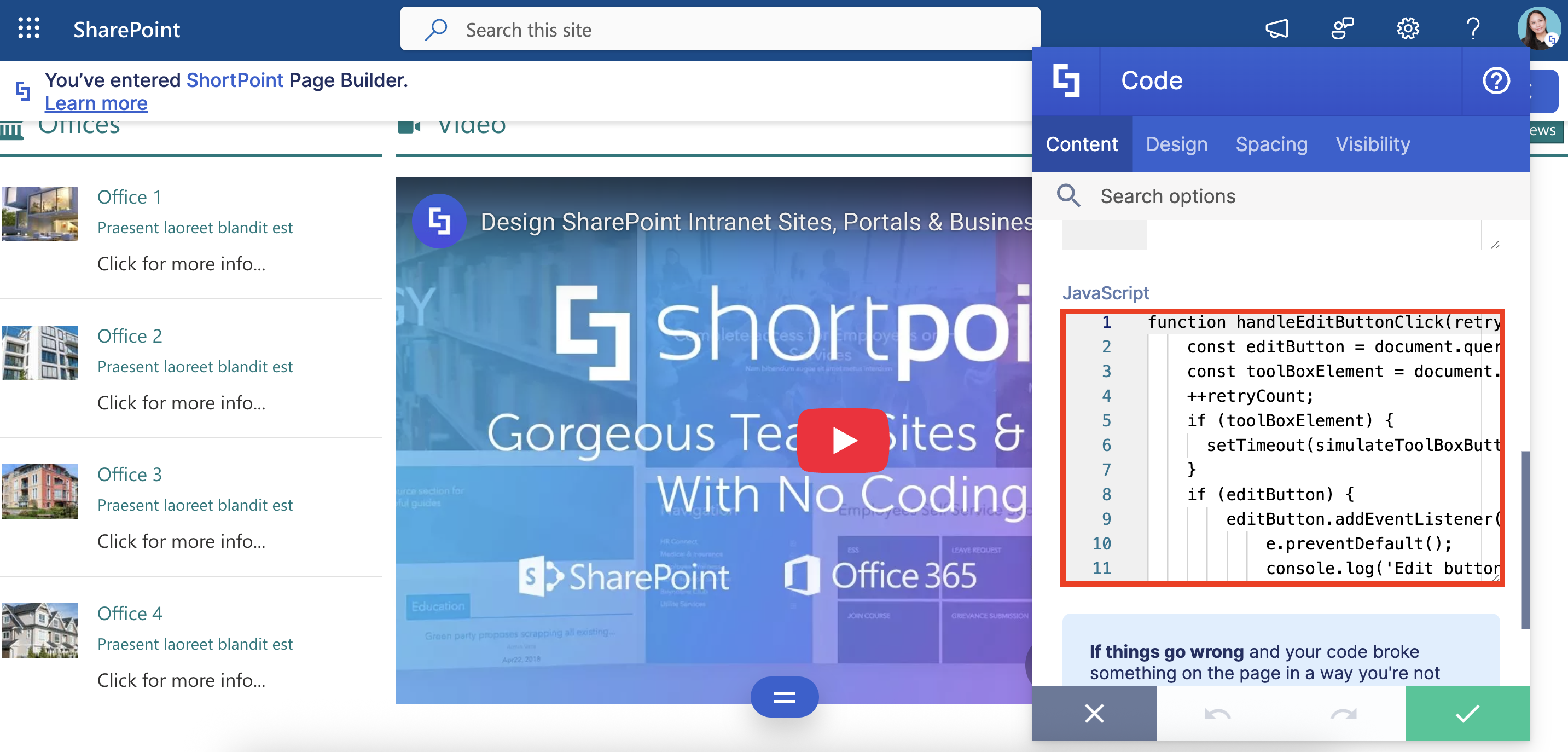Image resolution: width=1568 pixels, height=752 pixels.
Task: Click the top bar help question mark
Action: [x=1473, y=28]
